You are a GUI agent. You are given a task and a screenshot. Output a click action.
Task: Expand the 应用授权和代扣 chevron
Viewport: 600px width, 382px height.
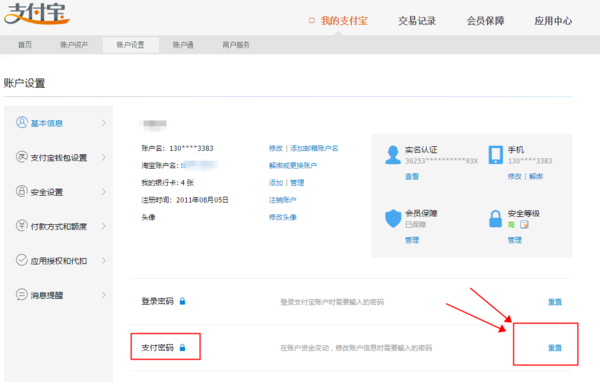[x=103, y=261]
